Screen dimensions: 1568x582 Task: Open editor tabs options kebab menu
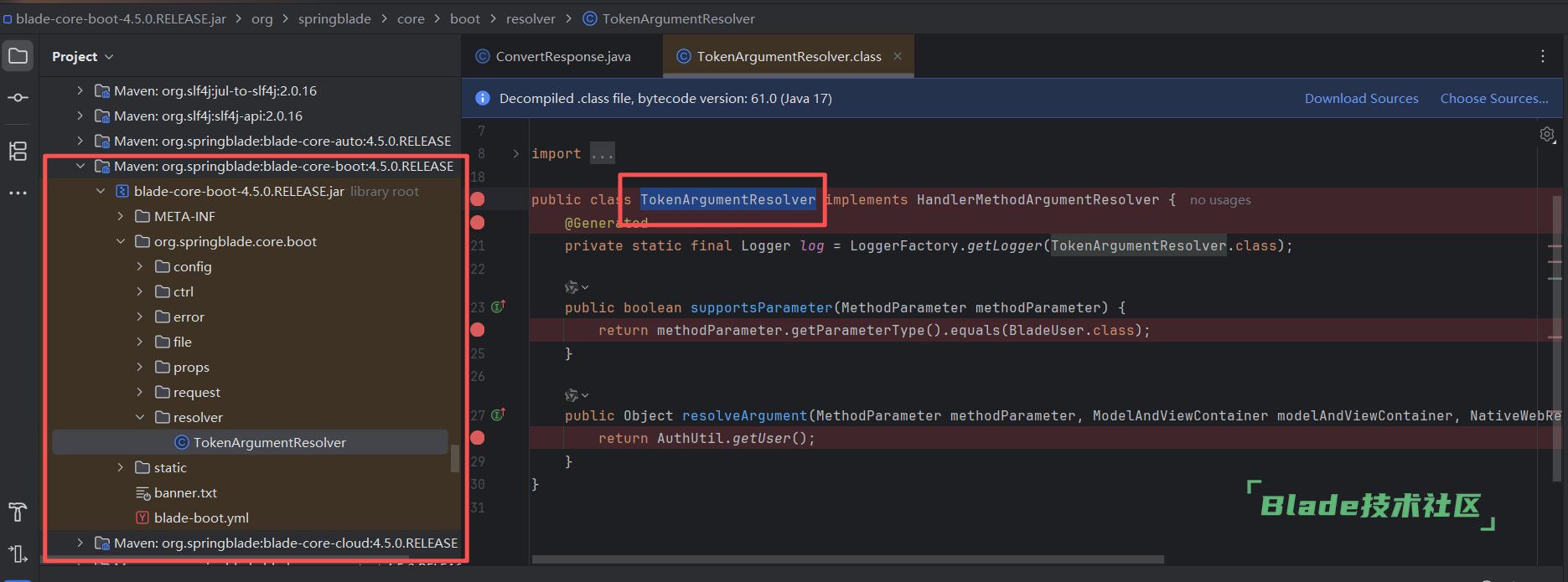coord(1542,56)
